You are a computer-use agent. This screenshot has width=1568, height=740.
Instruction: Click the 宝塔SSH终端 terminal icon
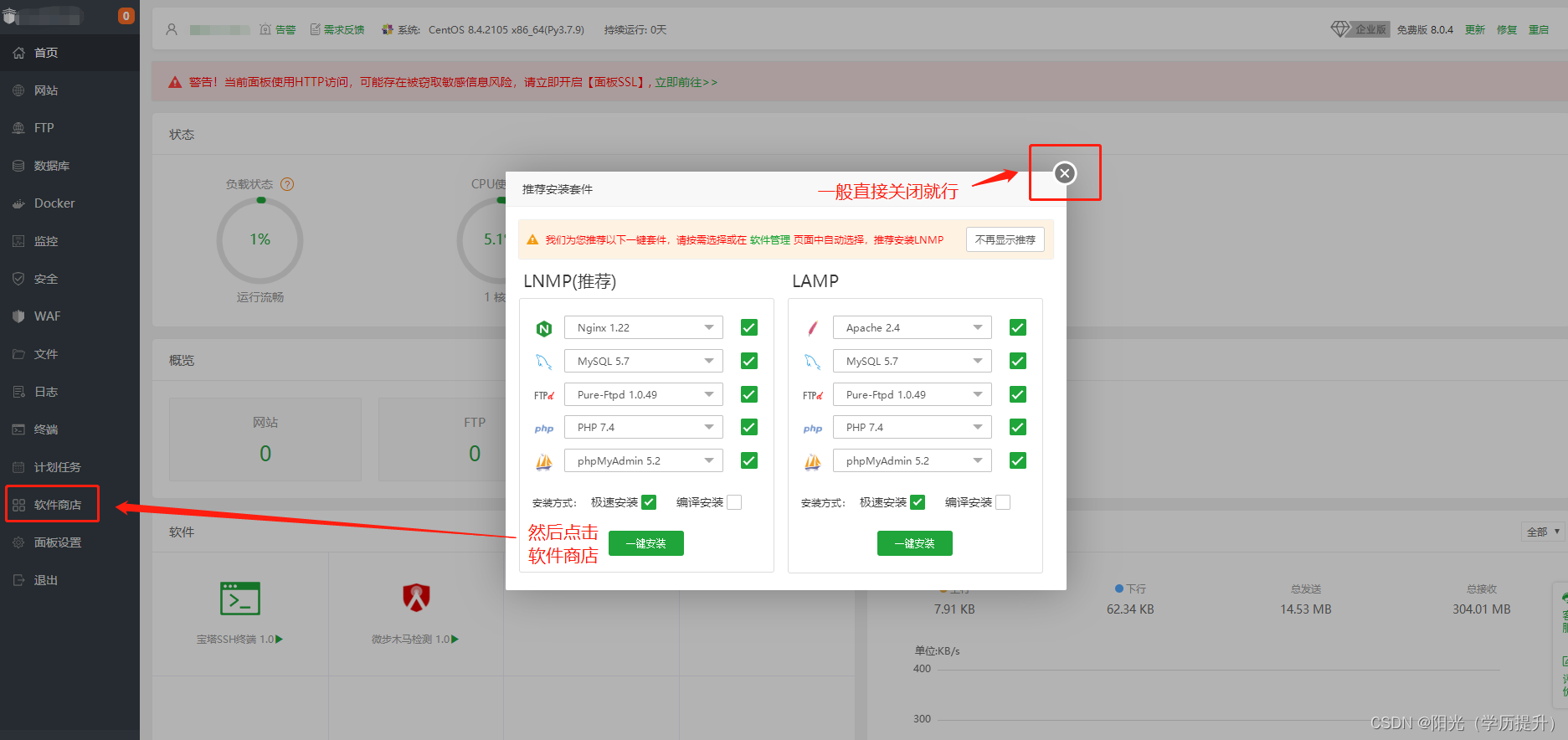coord(240,599)
